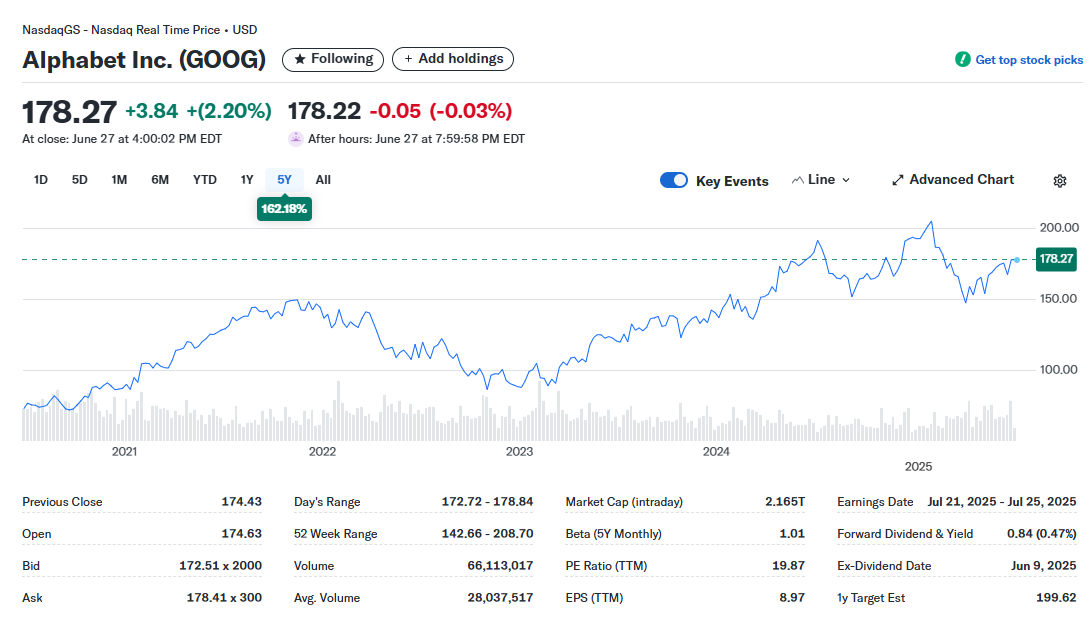Click the Earnings Date value

pyautogui.click(x=1001, y=501)
